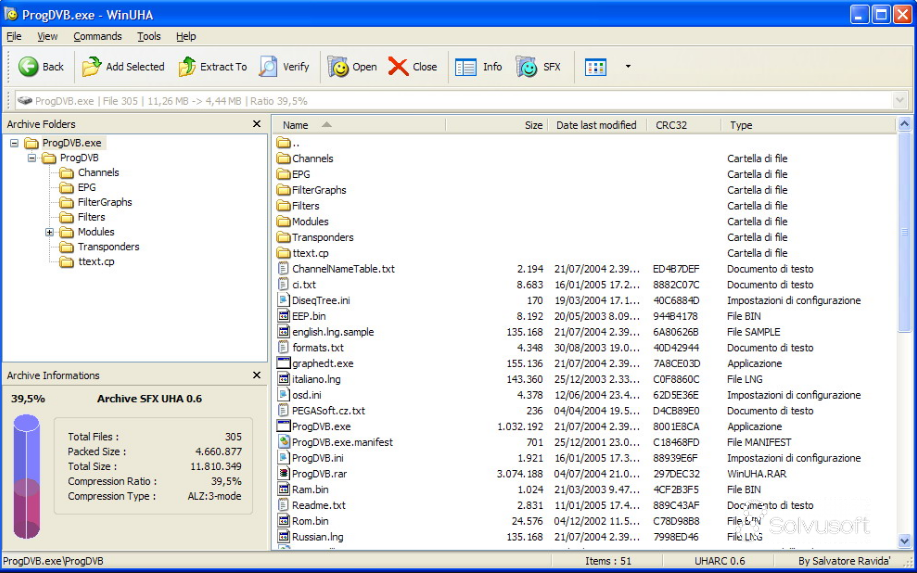Verify the archive with Verify button
The image size is (917, 573).
pyautogui.click(x=284, y=67)
